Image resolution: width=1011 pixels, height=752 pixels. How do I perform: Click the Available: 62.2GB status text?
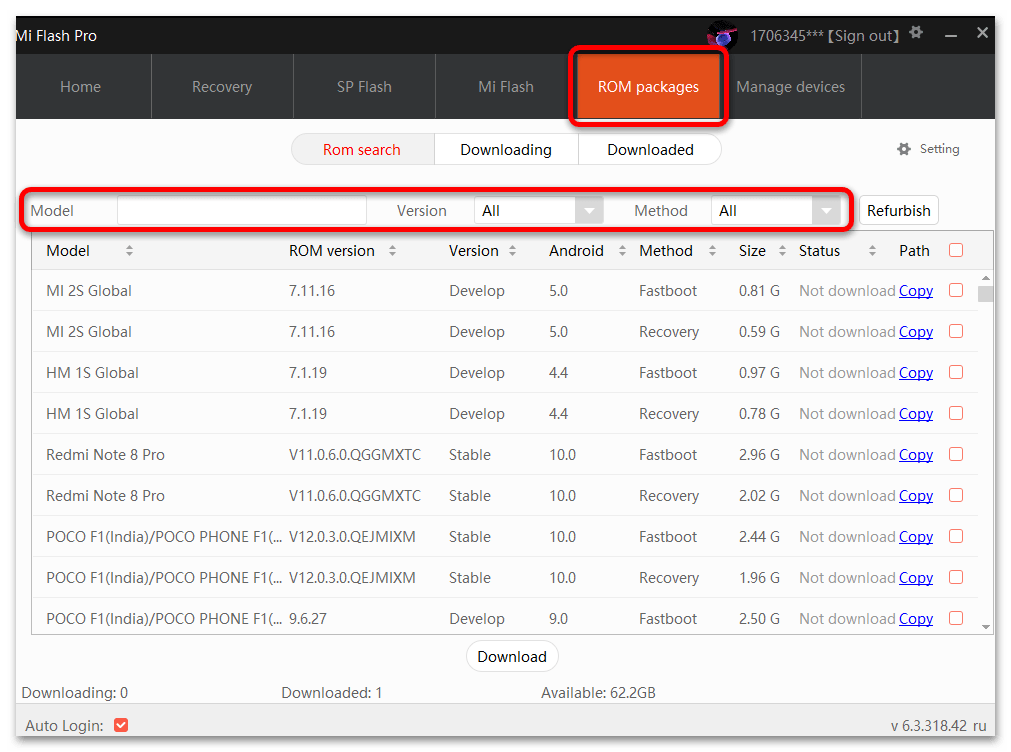pos(598,693)
